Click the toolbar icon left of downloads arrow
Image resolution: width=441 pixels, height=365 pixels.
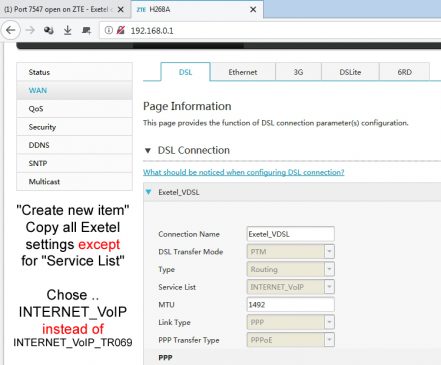click(x=49, y=31)
